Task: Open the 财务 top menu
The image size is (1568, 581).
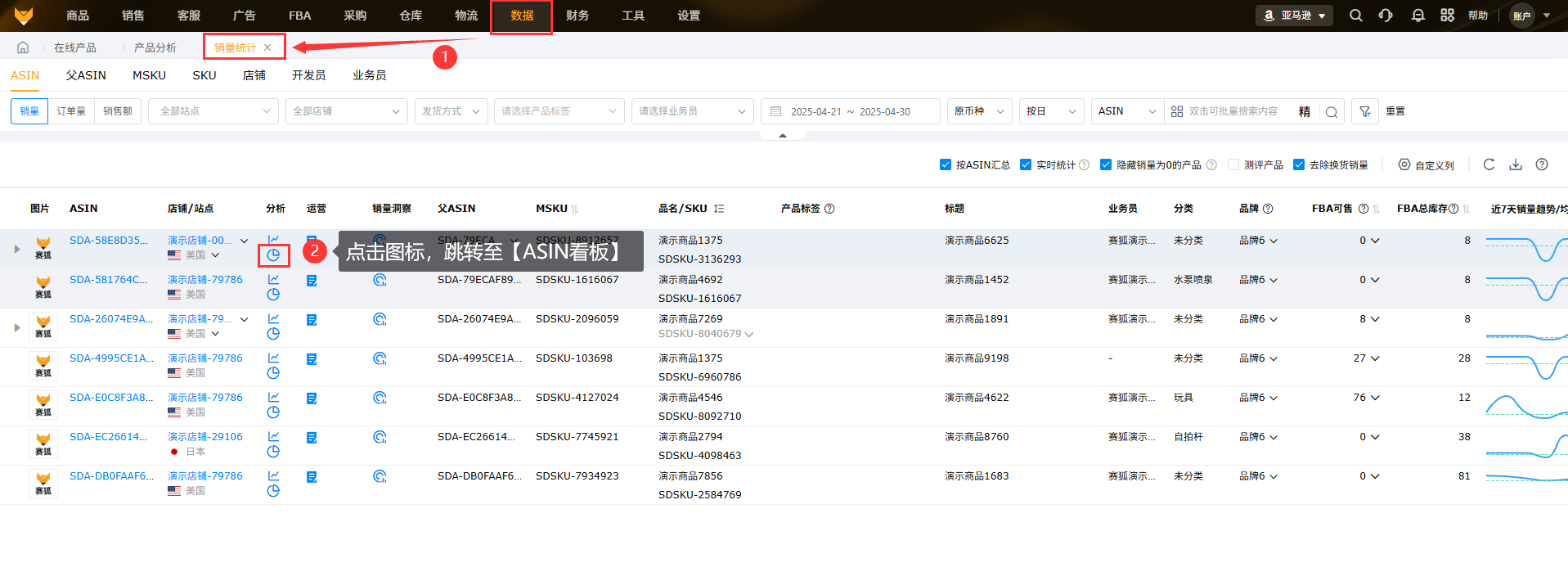Action: click(577, 16)
